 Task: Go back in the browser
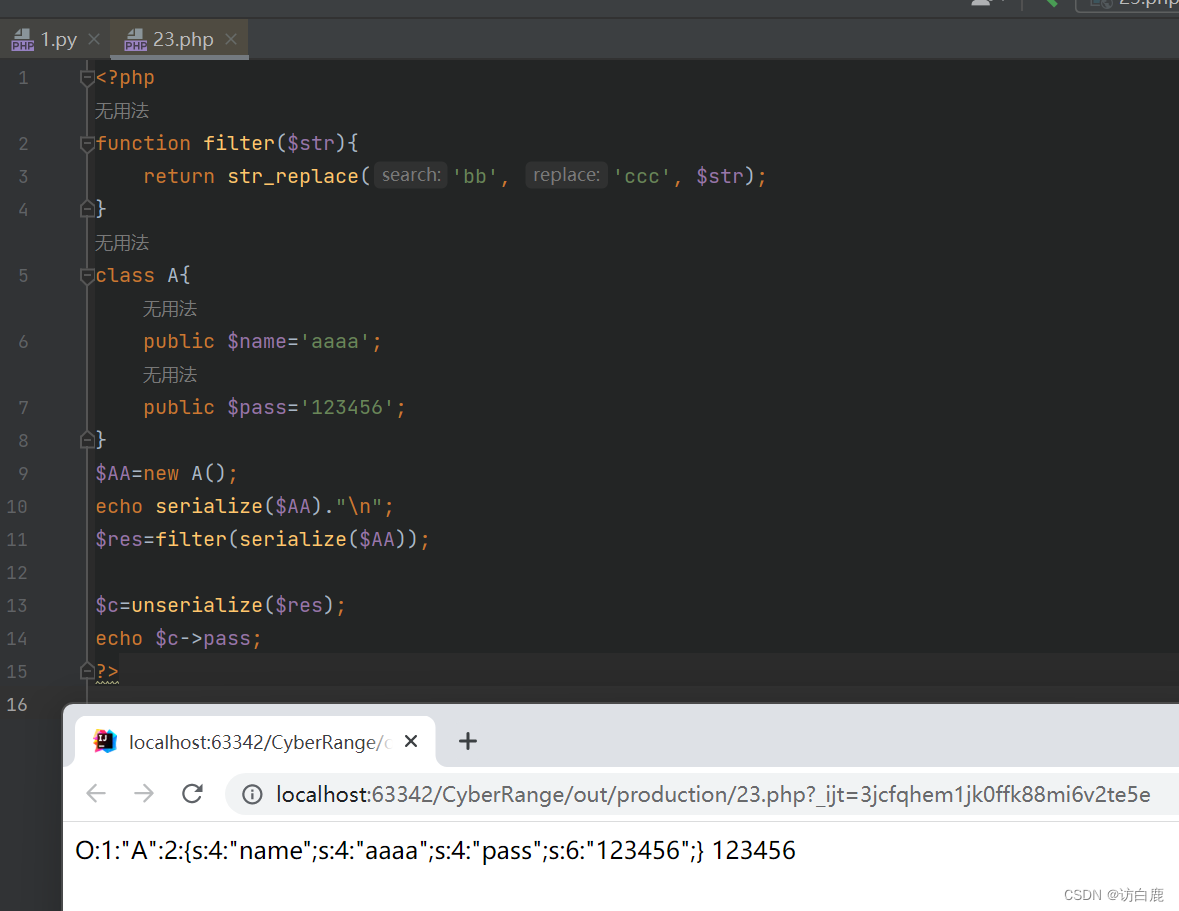tap(96, 794)
